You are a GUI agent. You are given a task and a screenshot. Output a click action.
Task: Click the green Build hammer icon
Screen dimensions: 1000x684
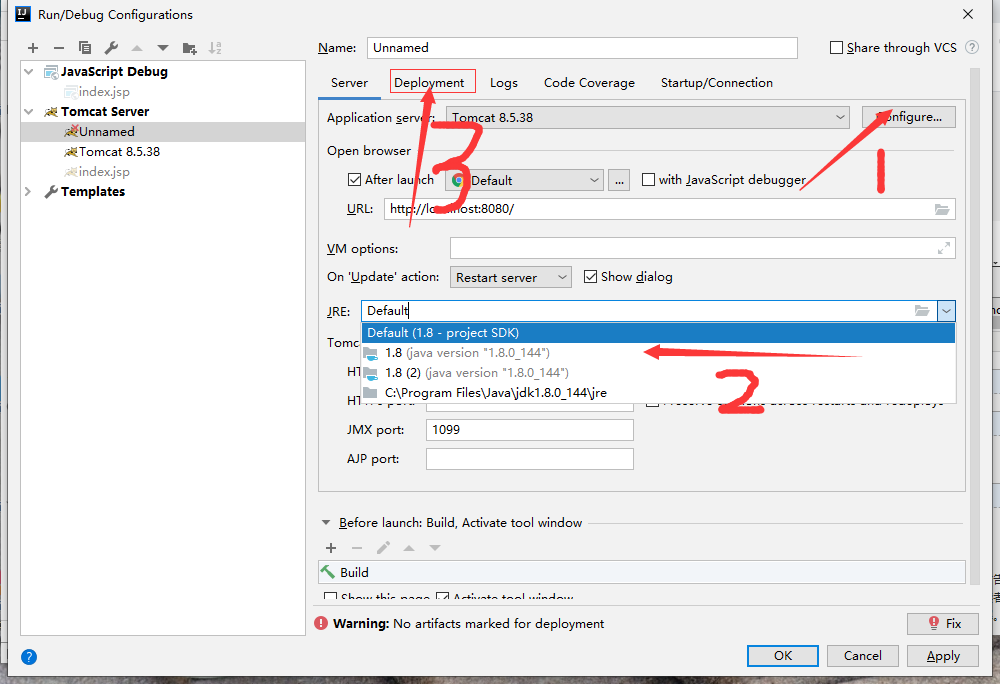point(328,572)
